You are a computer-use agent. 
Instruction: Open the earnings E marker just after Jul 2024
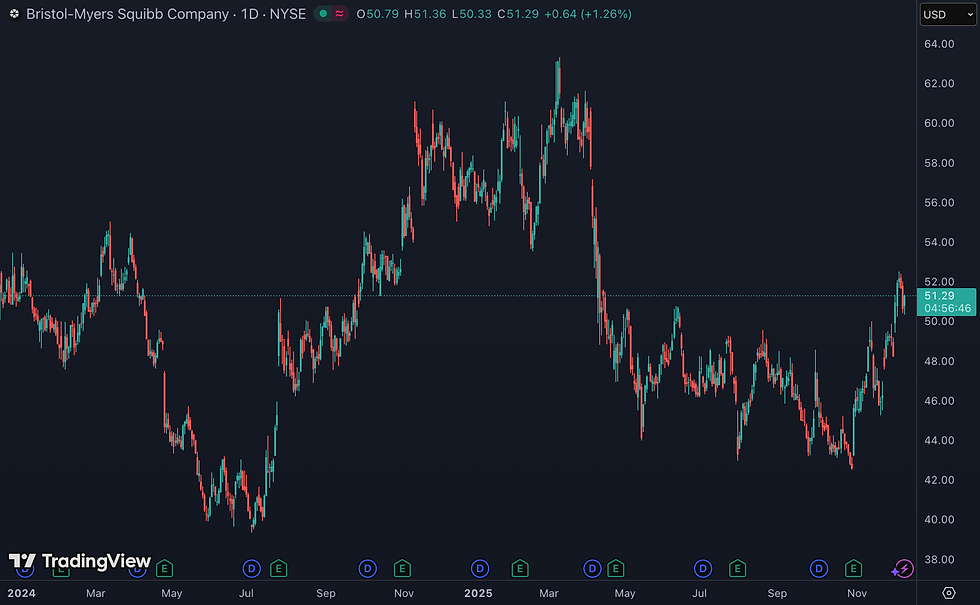[x=279, y=569]
